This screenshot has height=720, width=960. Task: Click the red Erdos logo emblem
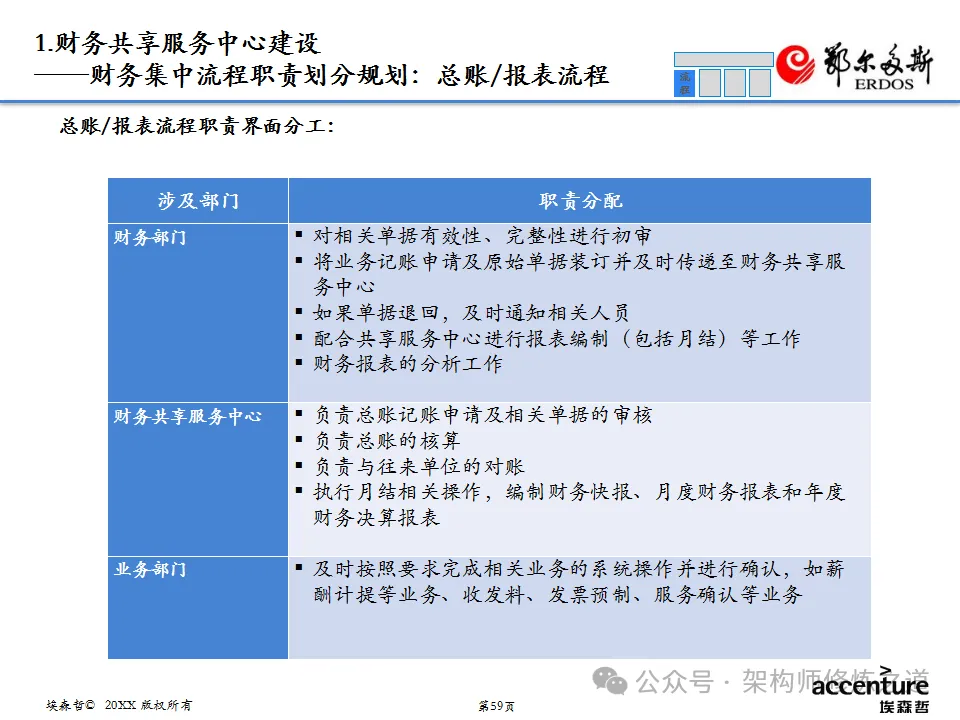point(796,65)
